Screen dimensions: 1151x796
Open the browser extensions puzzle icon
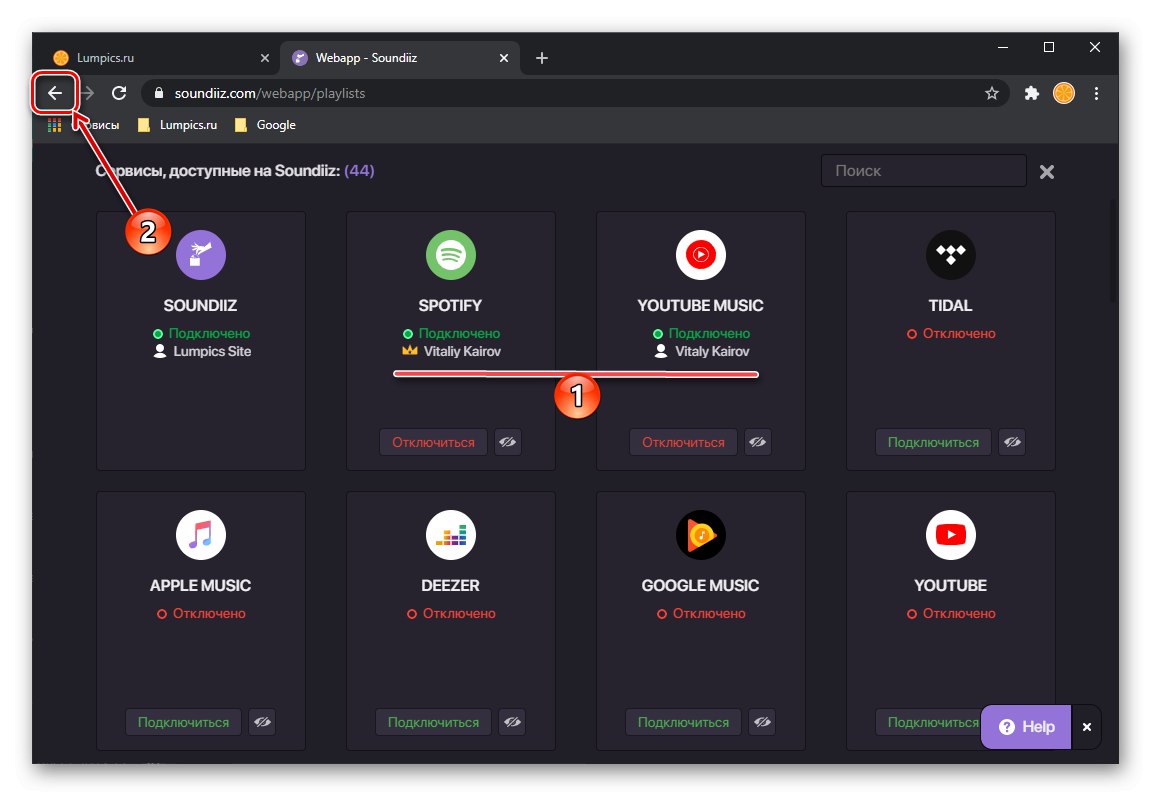point(1031,93)
